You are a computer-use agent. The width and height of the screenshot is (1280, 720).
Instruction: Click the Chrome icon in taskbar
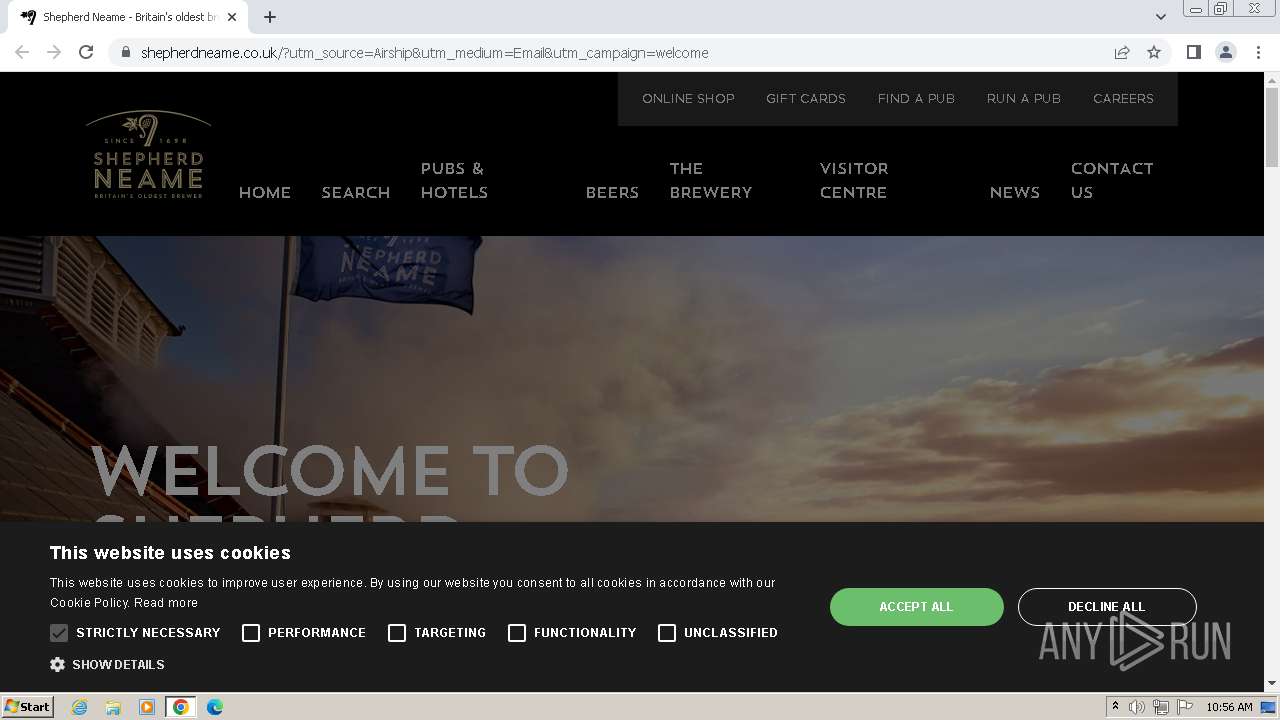tap(181, 707)
